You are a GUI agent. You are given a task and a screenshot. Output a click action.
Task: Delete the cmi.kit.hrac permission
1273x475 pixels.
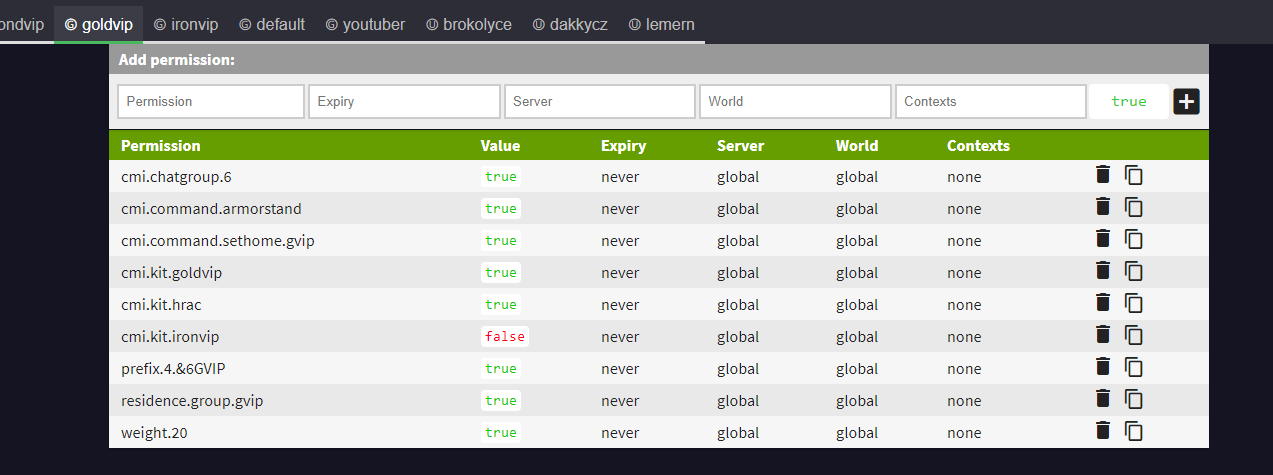coord(1103,303)
